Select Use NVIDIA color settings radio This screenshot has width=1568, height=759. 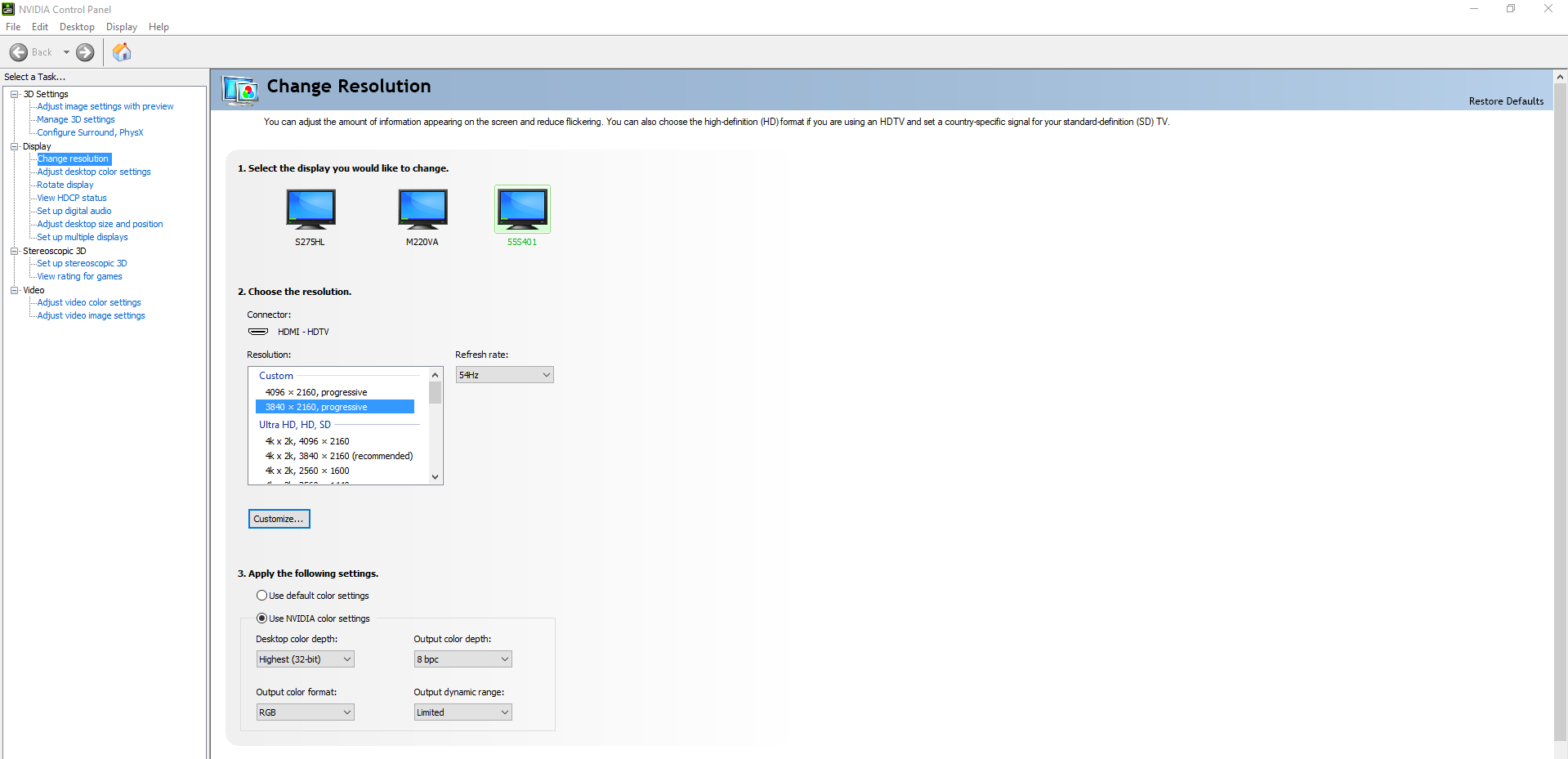click(x=261, y=618)
